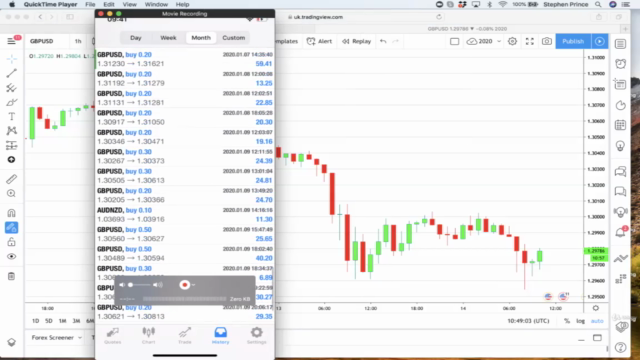
Task: Select the AUDNZD buy 0.10 trade
Action: tap(184, 215)
